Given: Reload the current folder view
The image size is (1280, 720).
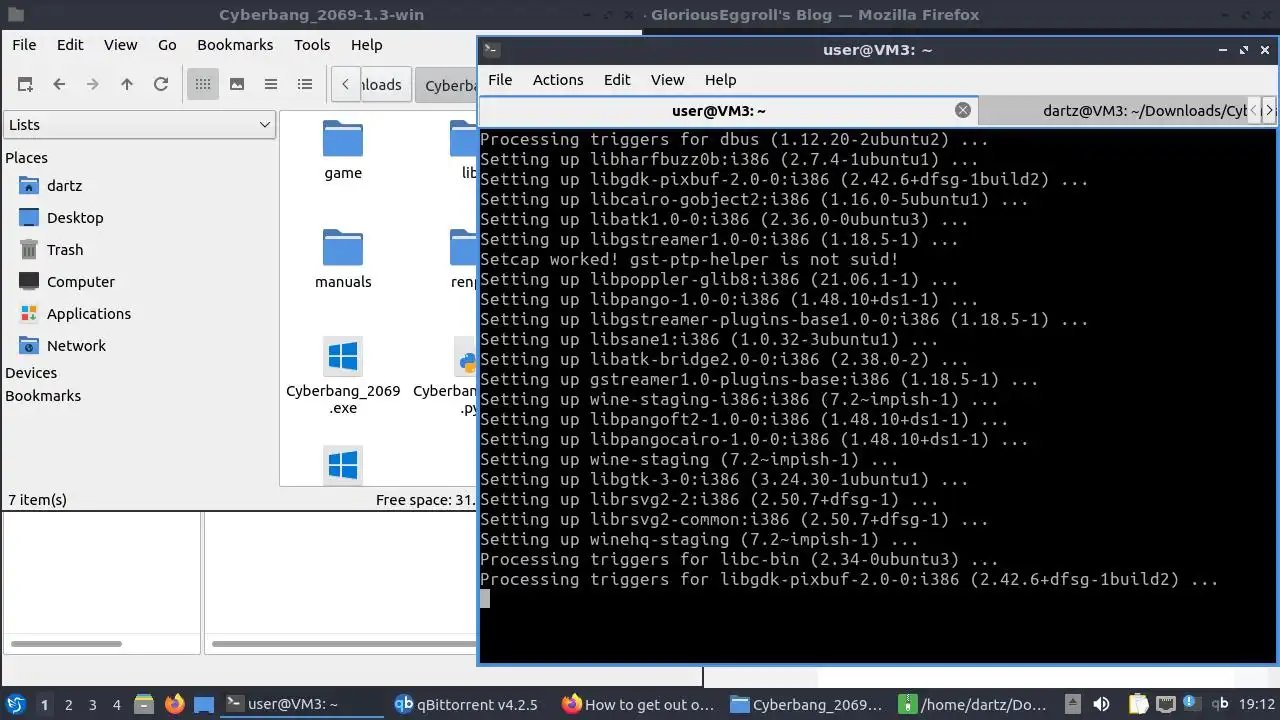Looking at the screenshot, I should (x=161, y=85).
